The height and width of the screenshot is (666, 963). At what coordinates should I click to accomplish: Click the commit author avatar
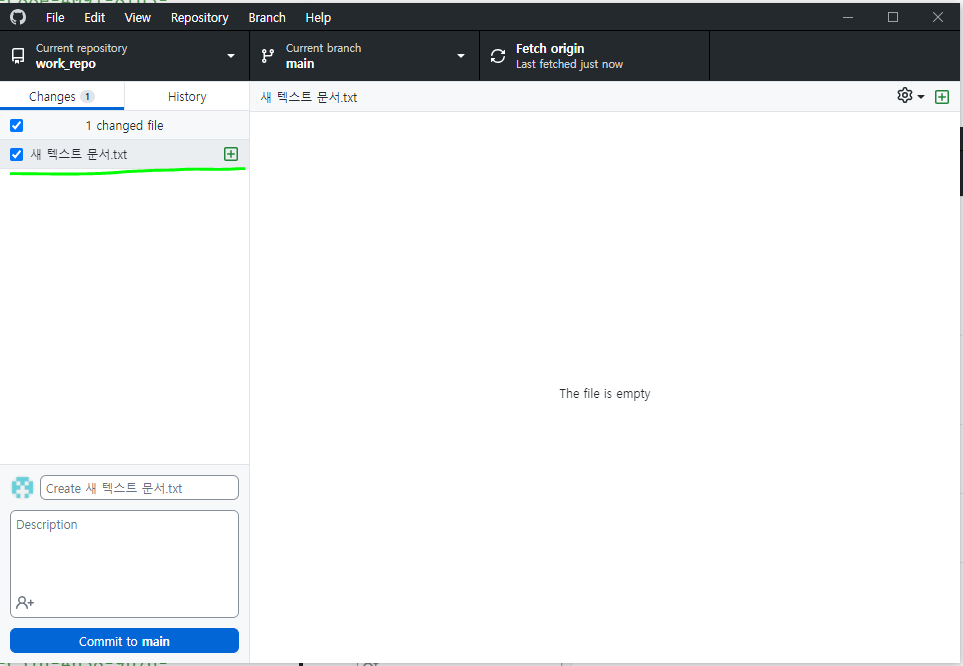(x=22, y=487)
